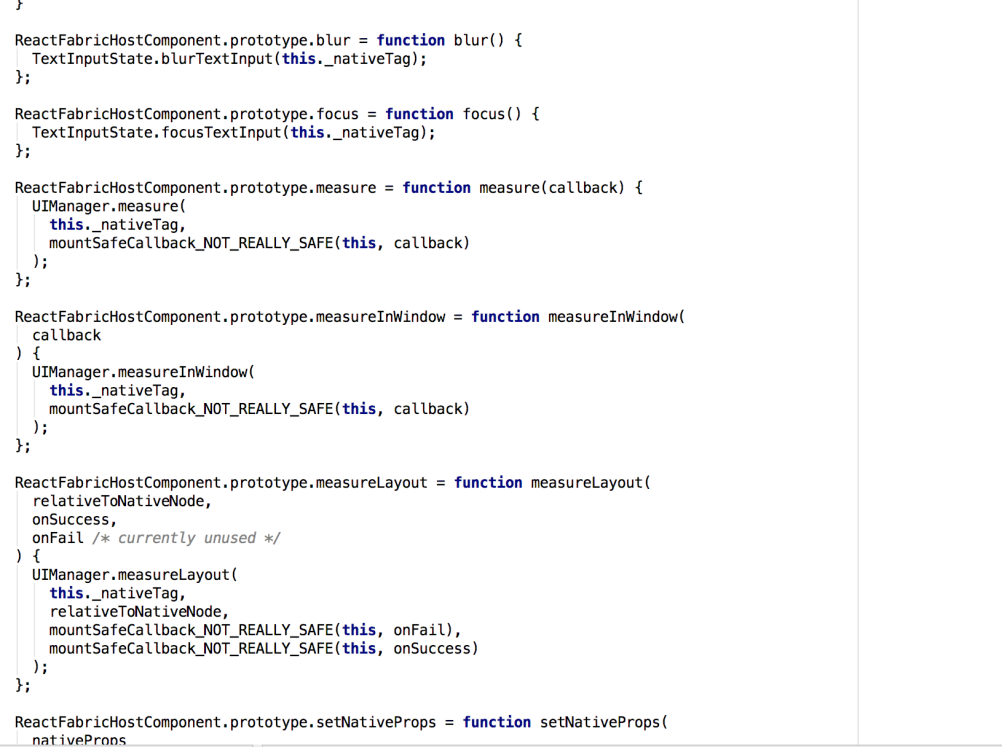Click the 'prototype.measure =' declaration line
The width and height of the screenshot is (1002, 747).
click(x=328, y=188)
